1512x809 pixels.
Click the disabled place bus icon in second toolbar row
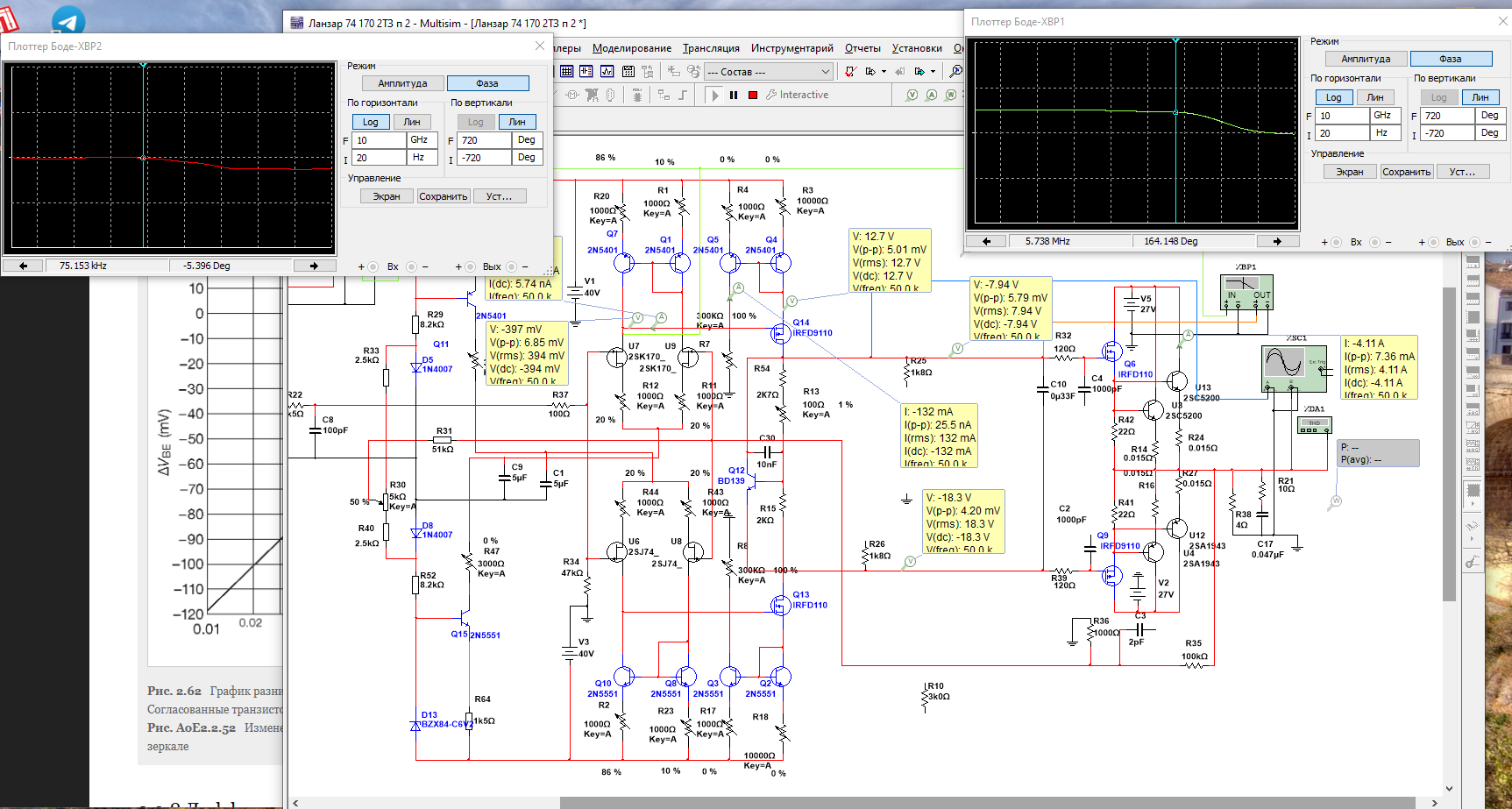coord(683,95)
